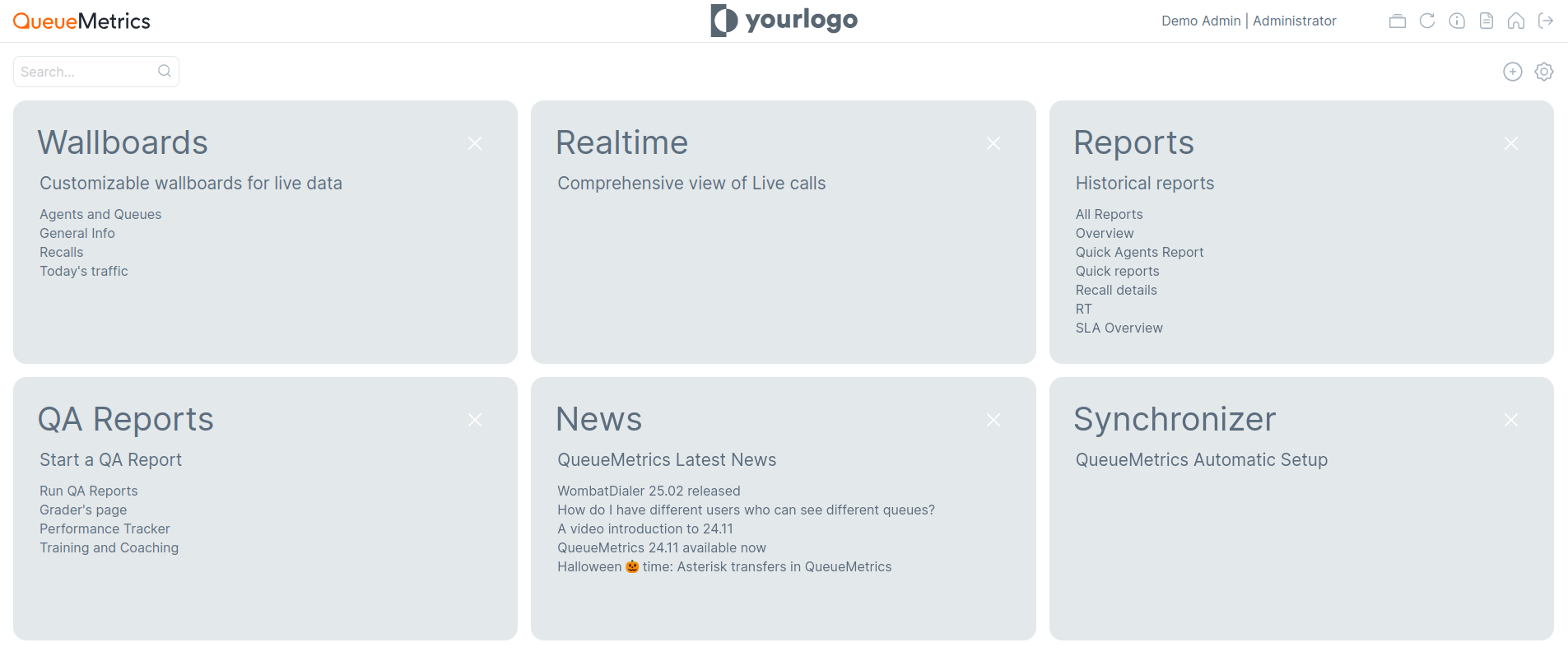Open Quick Agents Report
This screenshot has width=1568, height=652.
coord(1139,252)
